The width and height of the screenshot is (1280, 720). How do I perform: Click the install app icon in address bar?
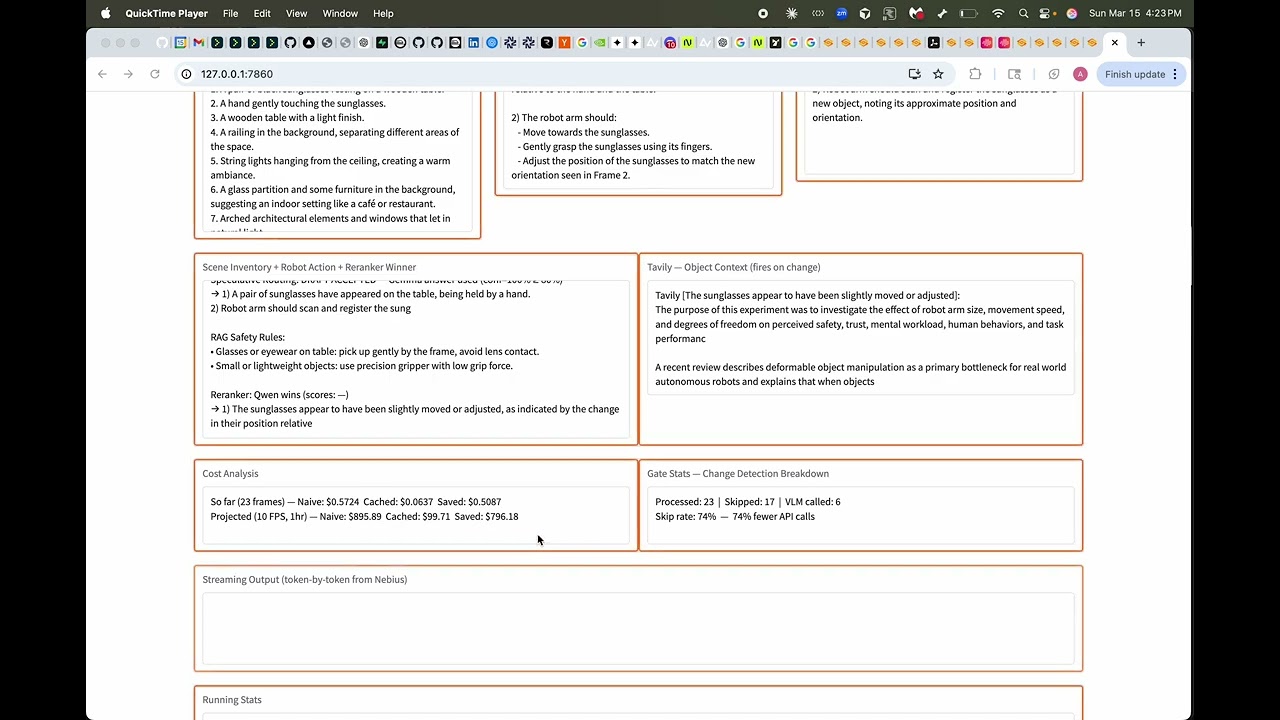pyautogui.click(x=914, y=74)
